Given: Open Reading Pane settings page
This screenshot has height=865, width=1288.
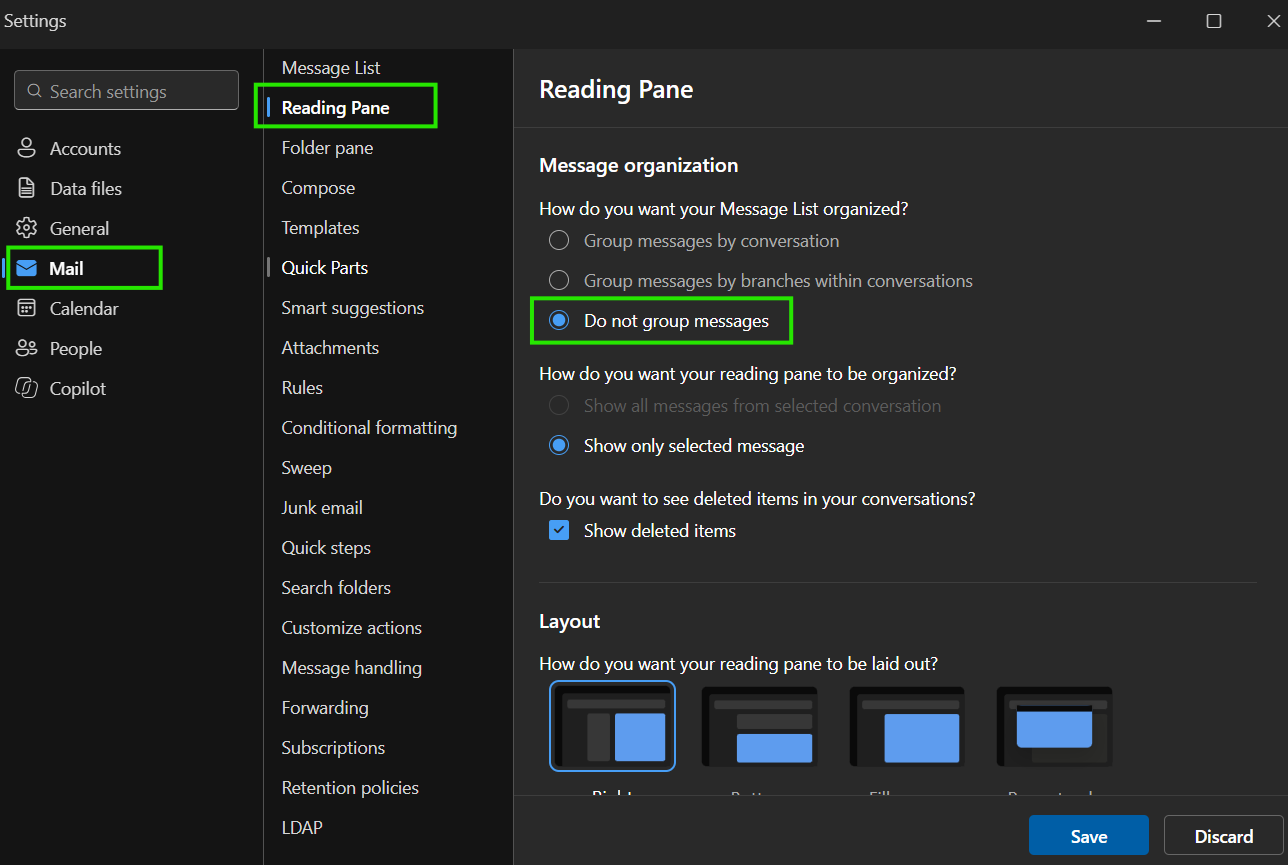Looking at the screenshot, I should pos(336,108).
